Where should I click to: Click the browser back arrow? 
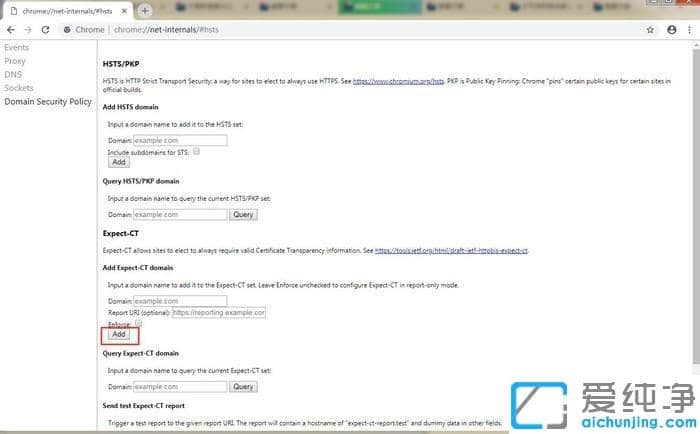point(10,30)
